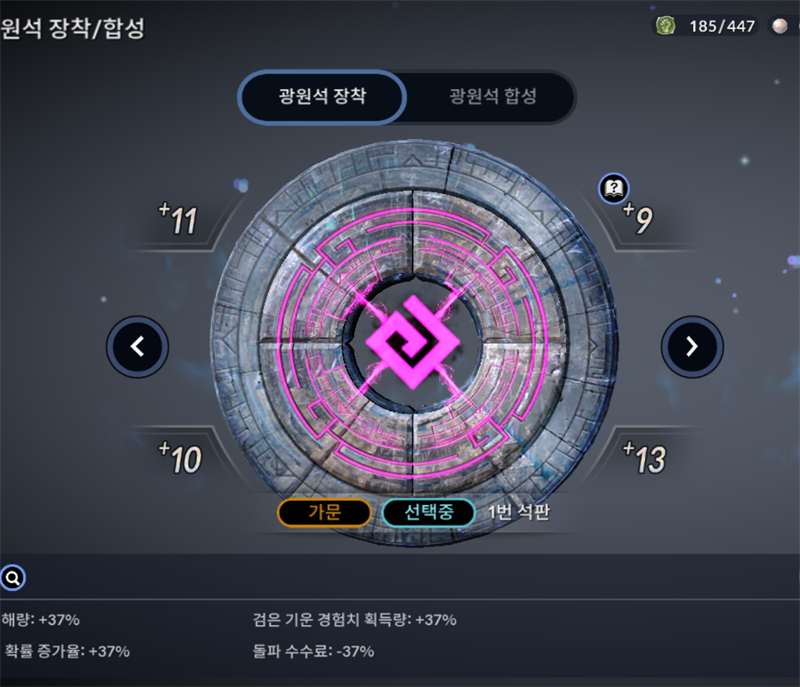800x687 pixels.
Task: Open the help book icon near +9
Action: click(614, 189)
